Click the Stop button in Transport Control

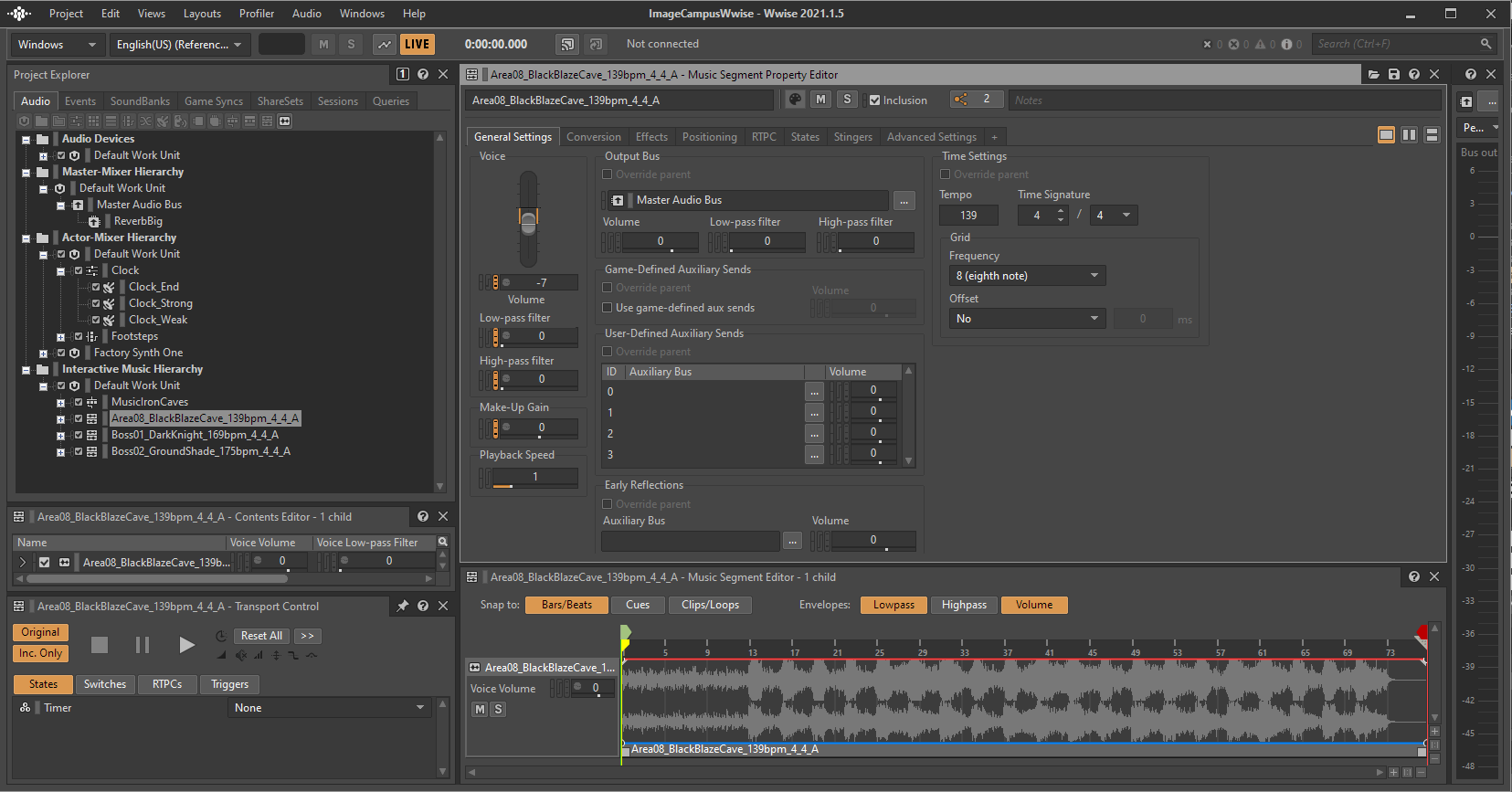[100, 645]
